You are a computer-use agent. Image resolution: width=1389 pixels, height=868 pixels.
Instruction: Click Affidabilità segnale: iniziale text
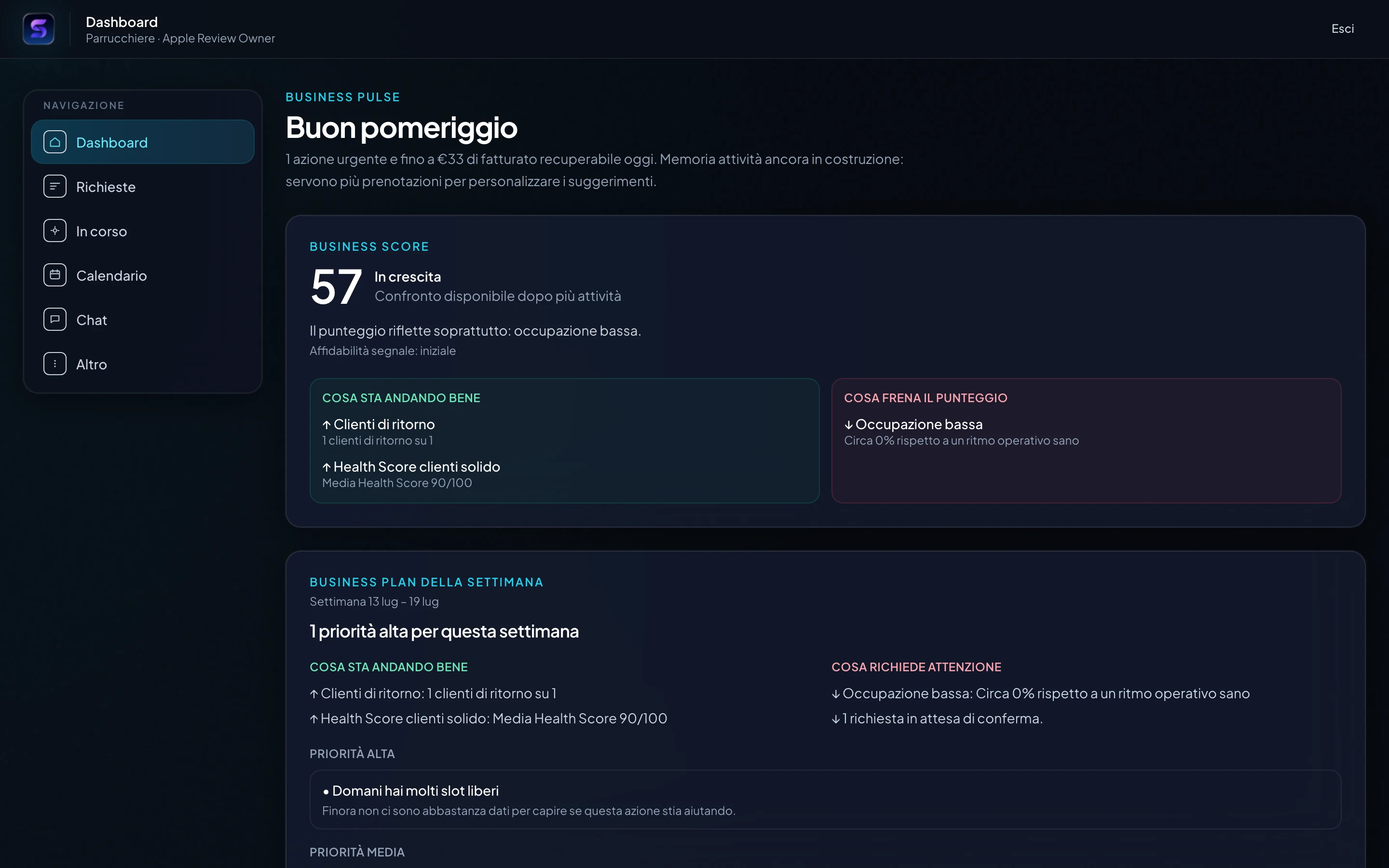383,351
